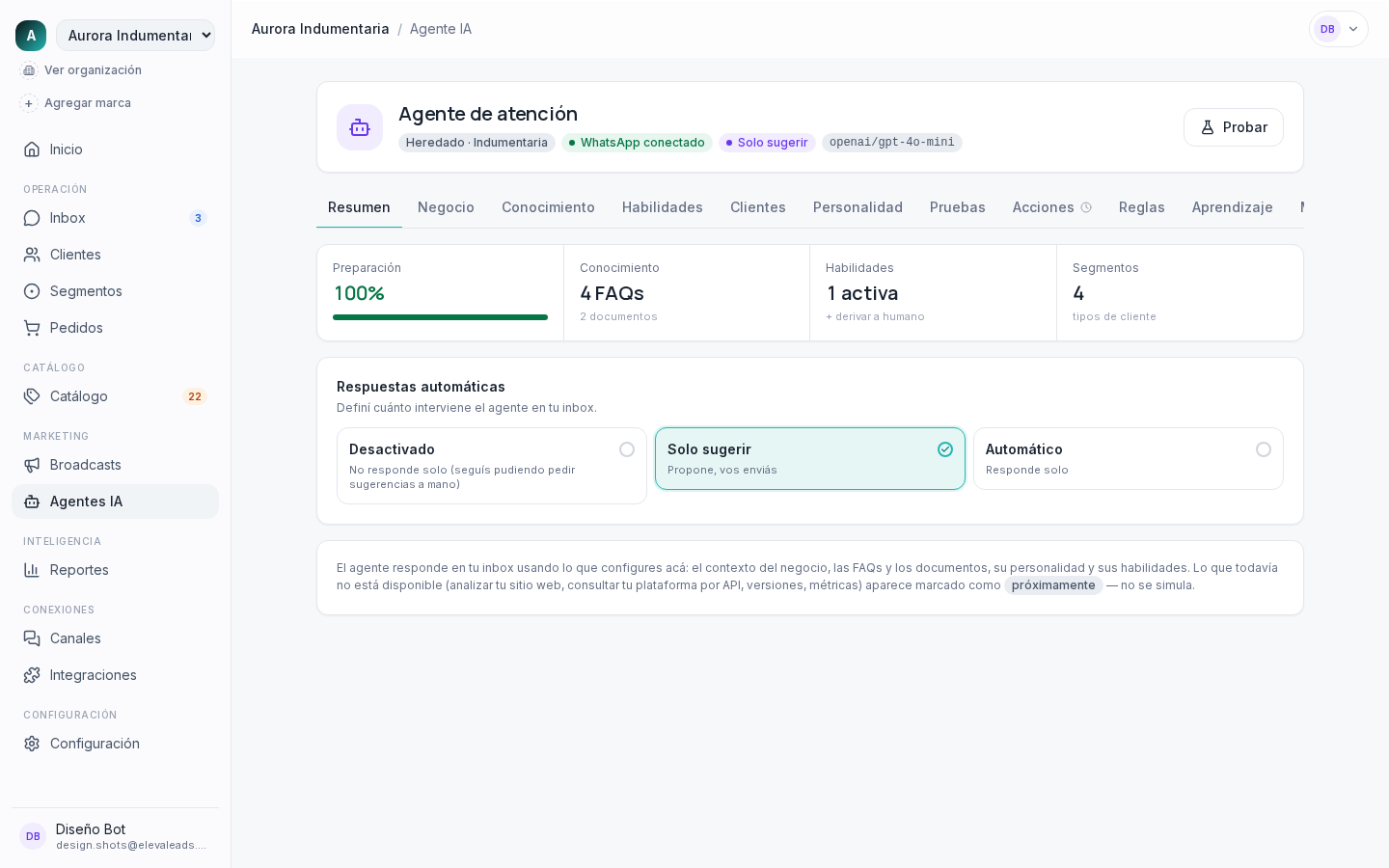Click the Conocimiento 4 FAQs card
Screen dimensions: 1389x868
click(x=687, y=292)
